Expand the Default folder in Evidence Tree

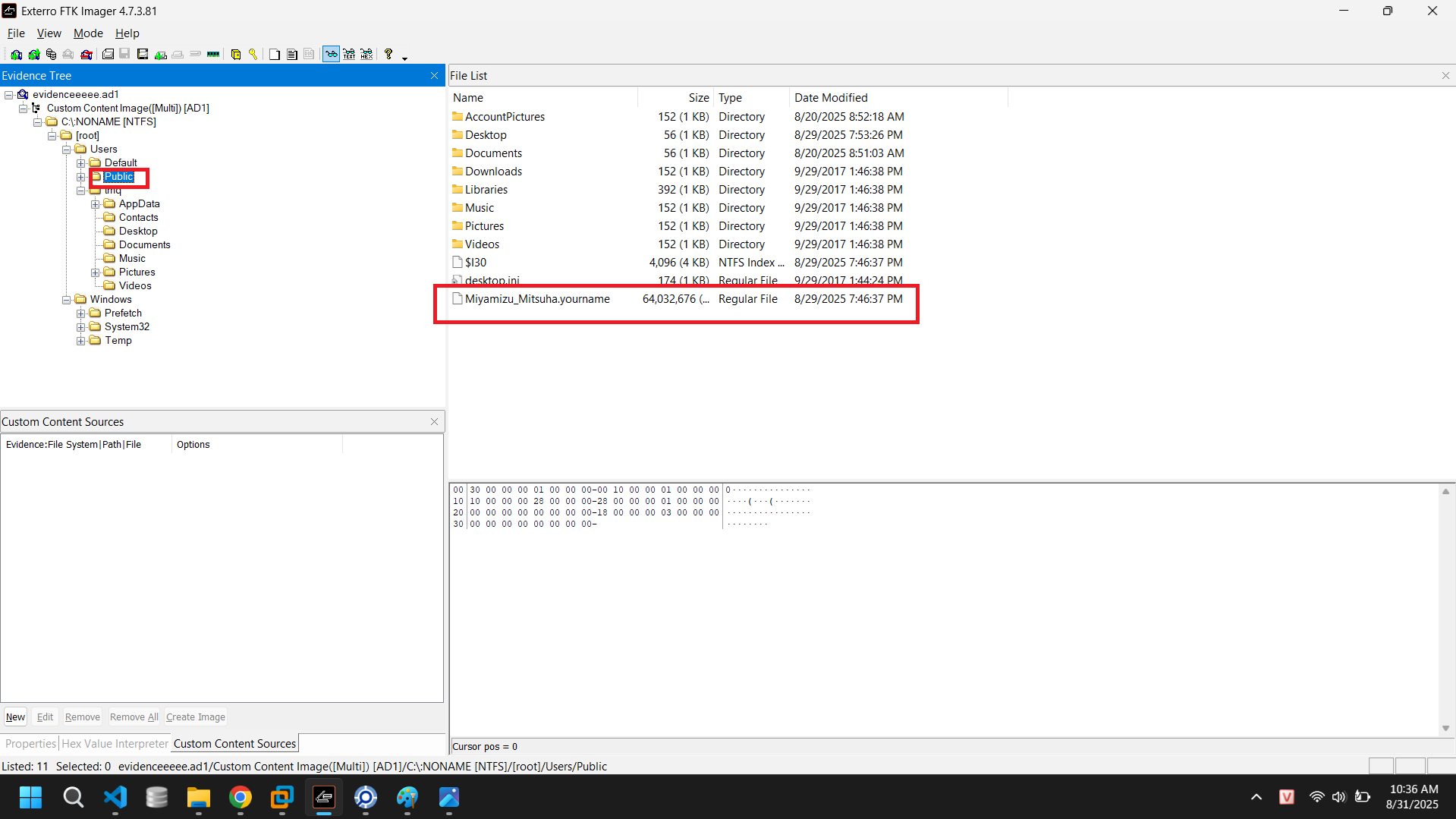tap(81, 163)
